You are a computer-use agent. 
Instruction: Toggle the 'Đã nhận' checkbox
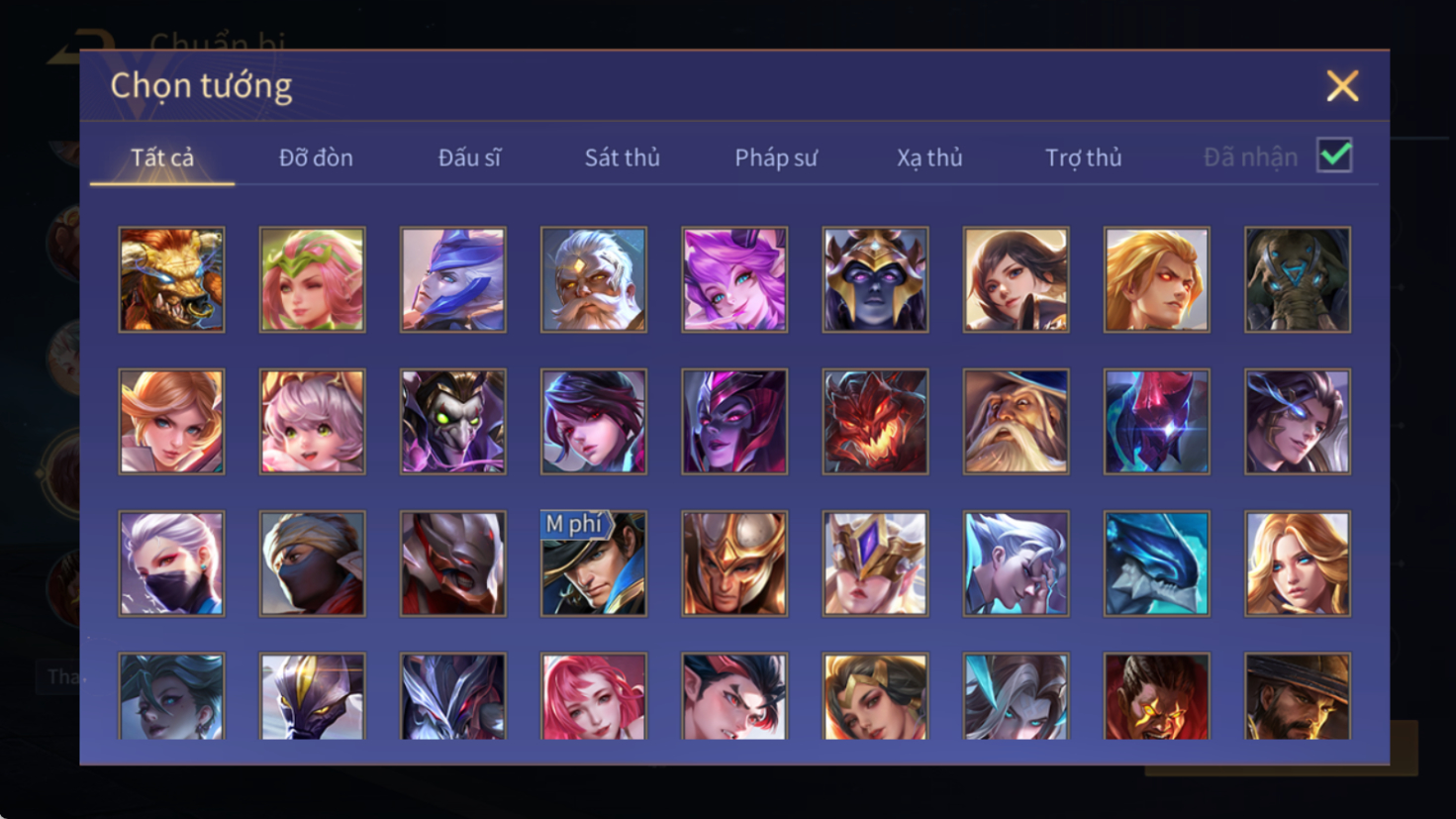click(x=1334, y=155)
